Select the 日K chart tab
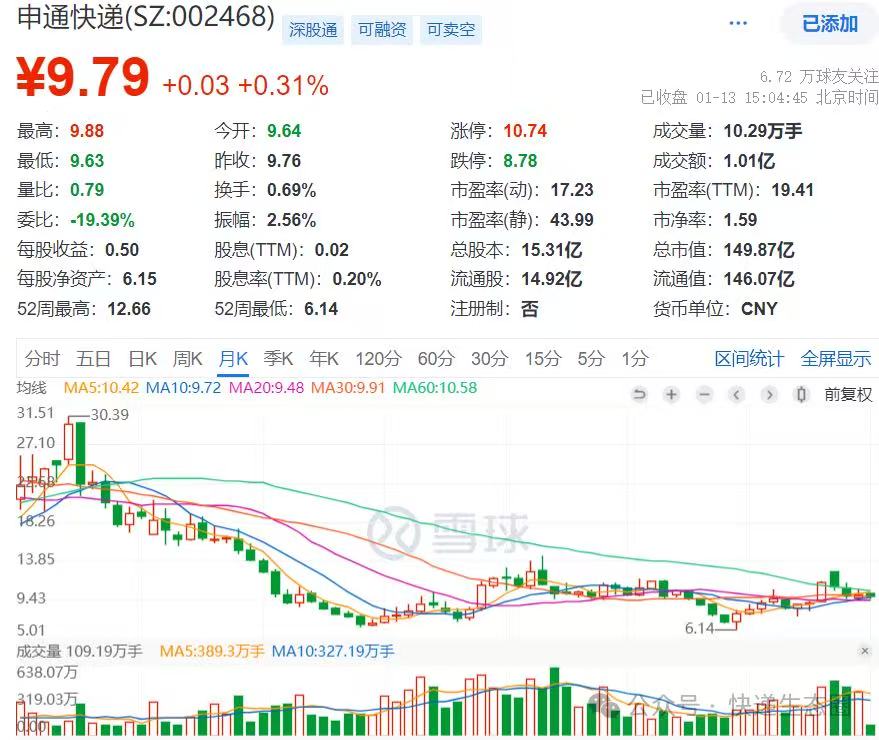 (142, 359)
